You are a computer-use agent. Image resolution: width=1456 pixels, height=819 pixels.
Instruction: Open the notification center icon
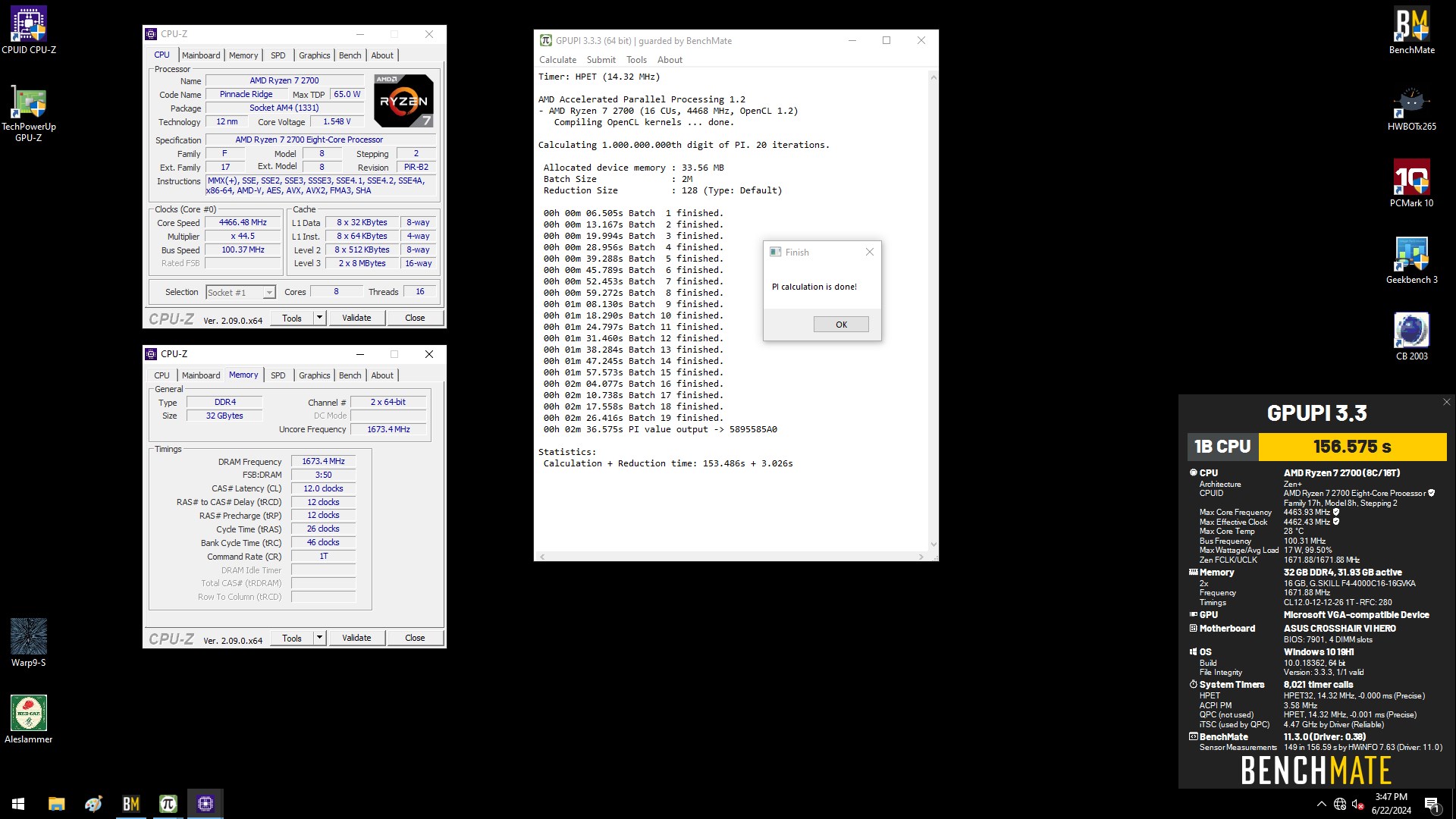[1432, 804]
